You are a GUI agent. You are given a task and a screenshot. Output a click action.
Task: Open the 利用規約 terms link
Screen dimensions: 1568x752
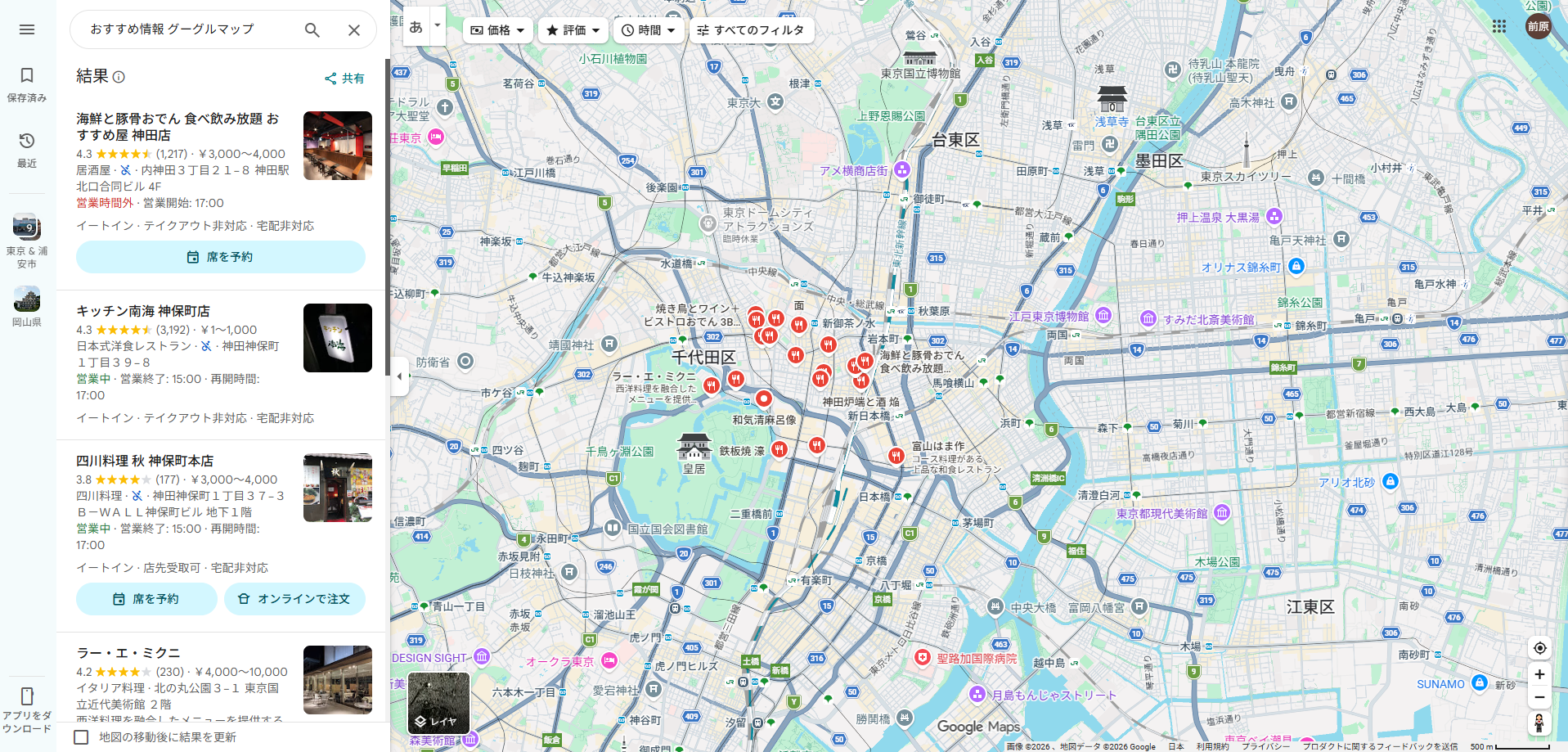pos(1212,746)
